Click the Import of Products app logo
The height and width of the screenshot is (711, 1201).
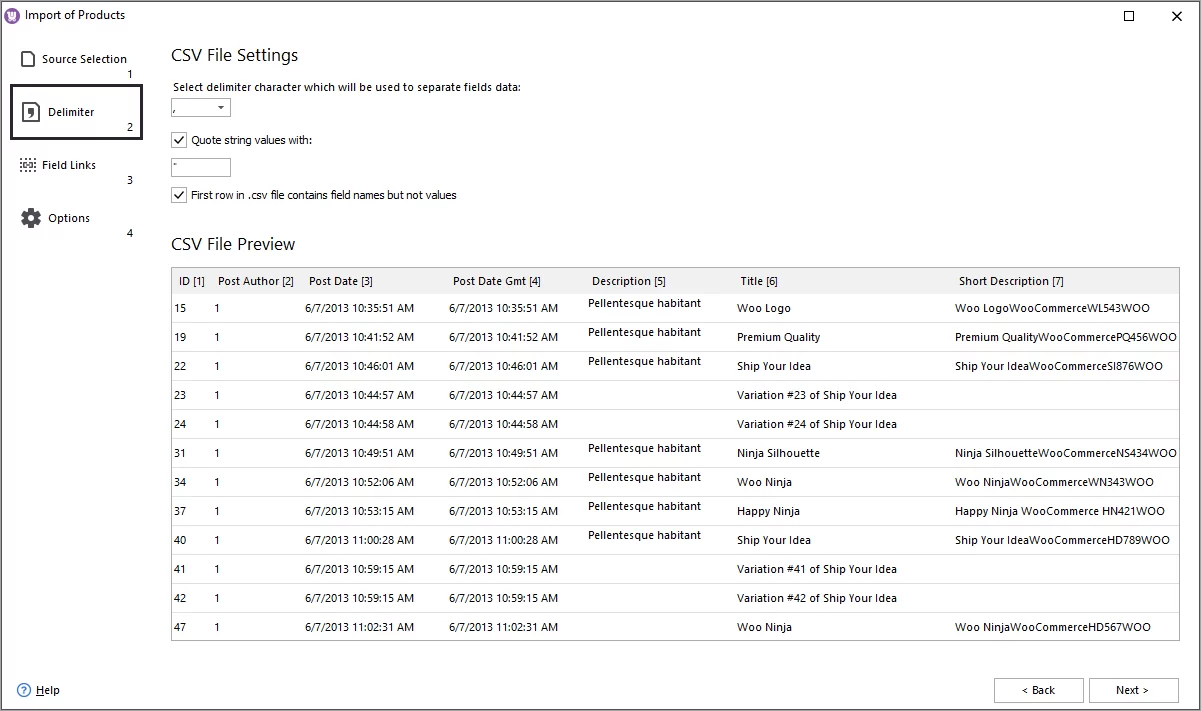11,14
